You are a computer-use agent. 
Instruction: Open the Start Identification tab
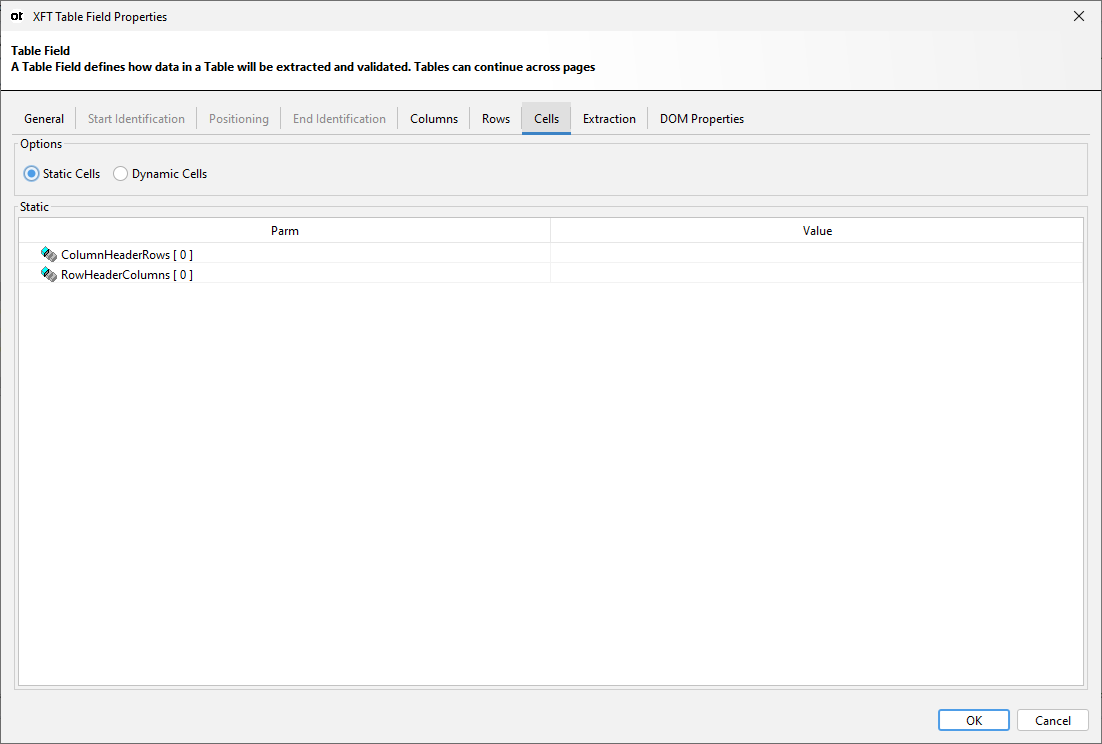click(135, 118)
